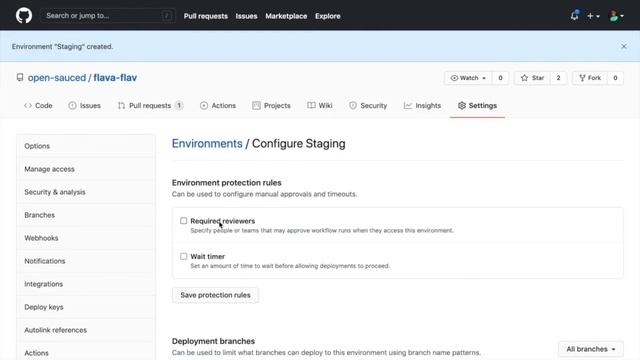Click the Star count of 2
Image resolution: width=640 pixels, height=360 pixels.
558,78
